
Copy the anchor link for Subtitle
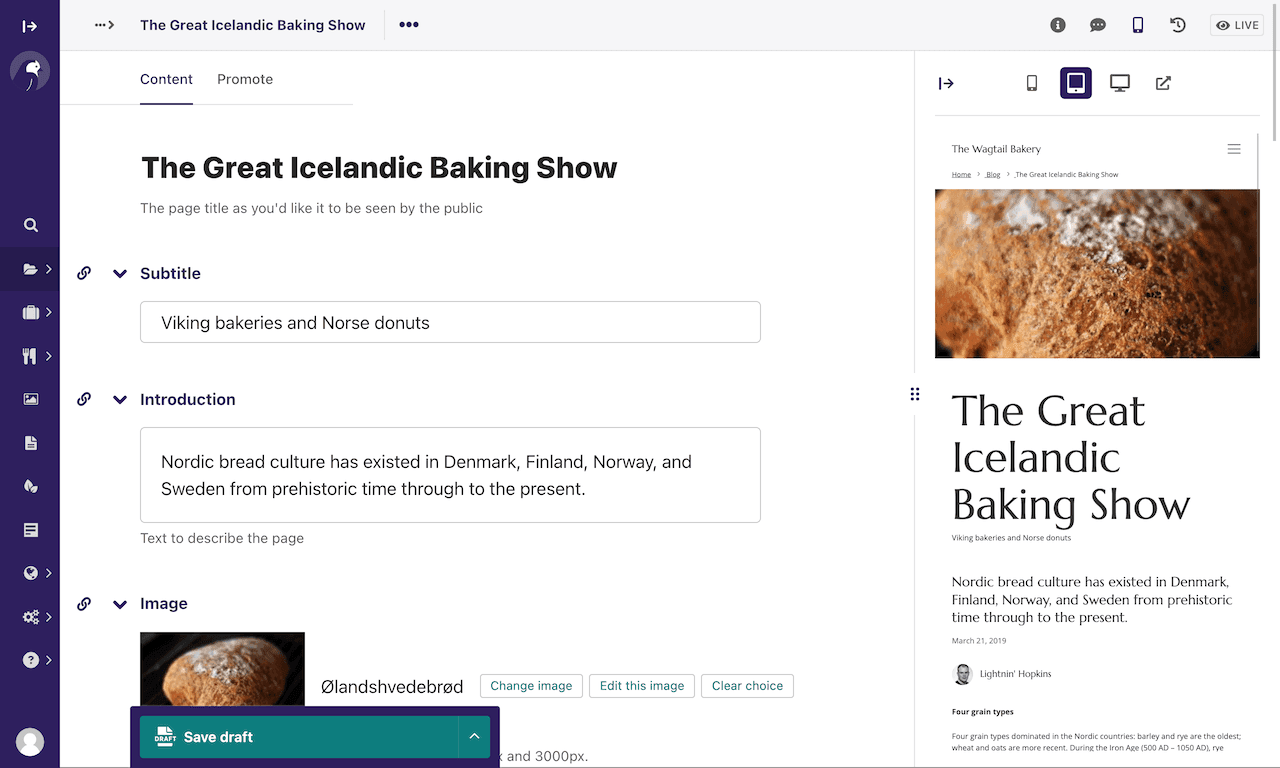click(84, 273)
